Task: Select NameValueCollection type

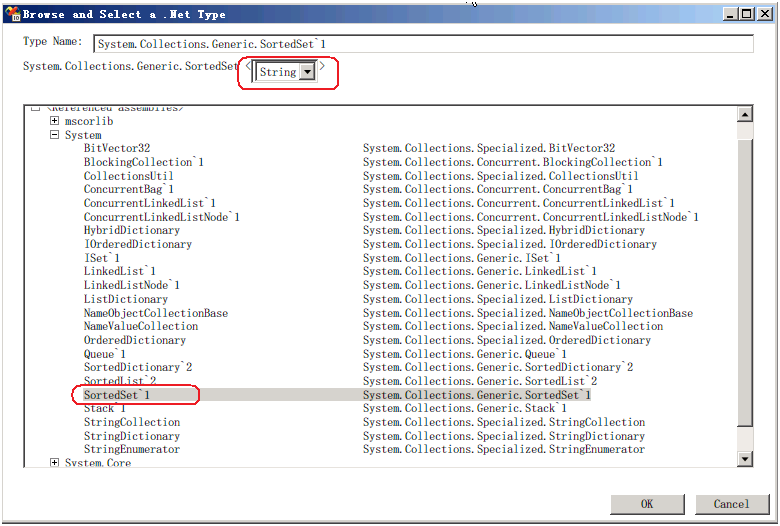Action: (x=141, y=326)
